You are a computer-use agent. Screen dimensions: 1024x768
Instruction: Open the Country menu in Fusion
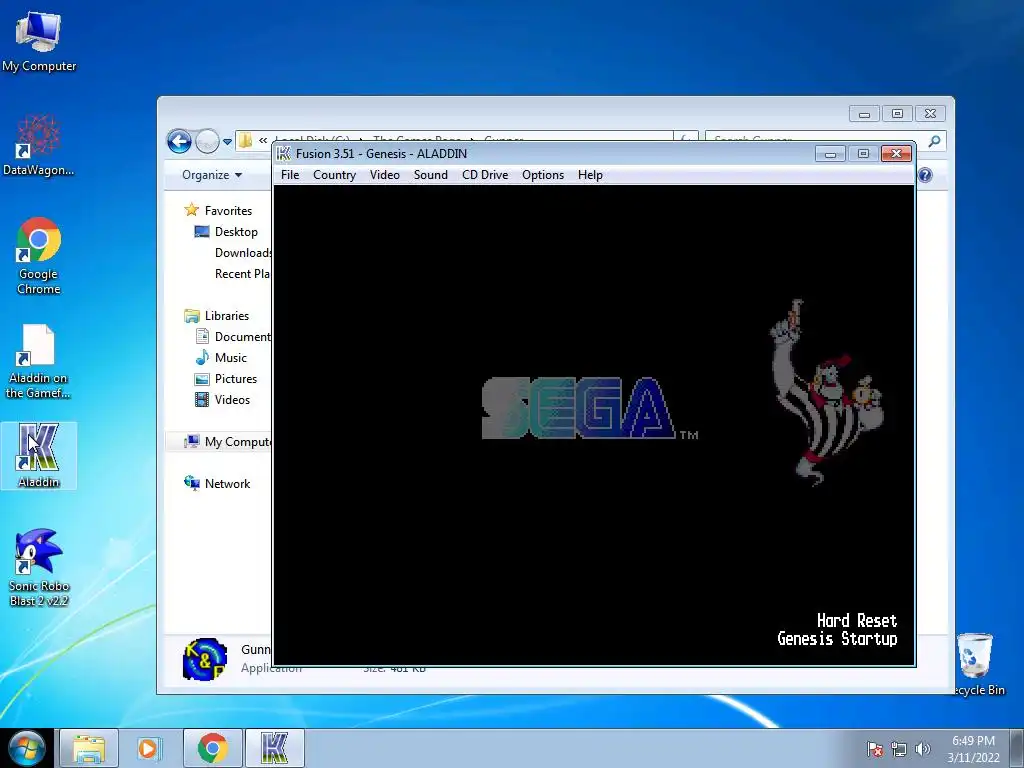click(334, 175)
